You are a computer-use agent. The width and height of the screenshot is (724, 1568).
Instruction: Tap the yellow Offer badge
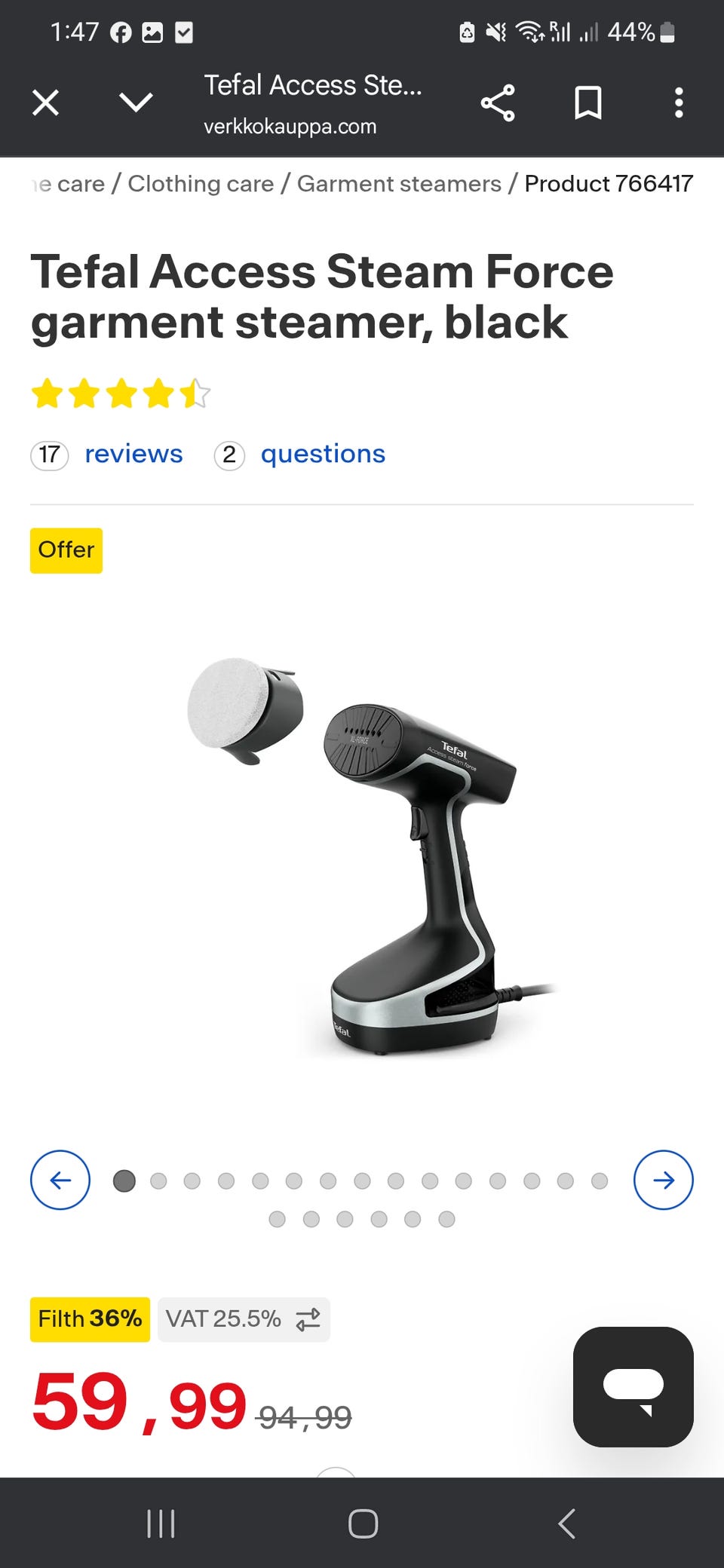(66, 550)
